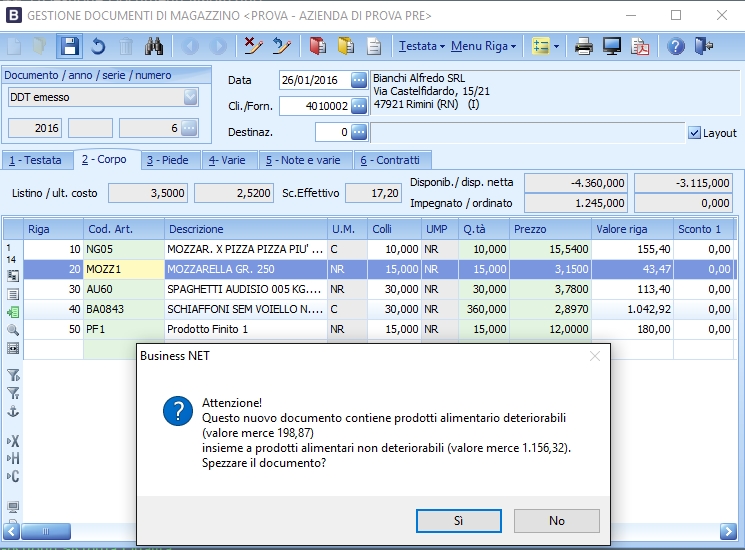The width and height of the screenshot is (745, 550).
Task: Open search with the binoculars icon
Action: coord(154,46)
